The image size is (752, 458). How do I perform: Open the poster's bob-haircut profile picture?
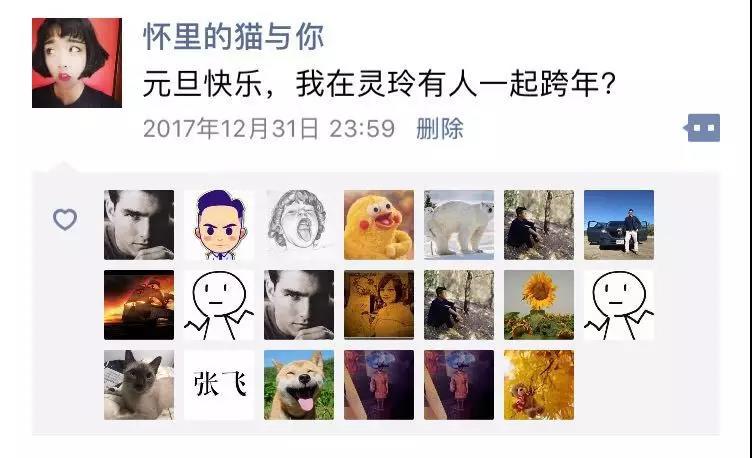pyautogui.click(x=77, y=63)
